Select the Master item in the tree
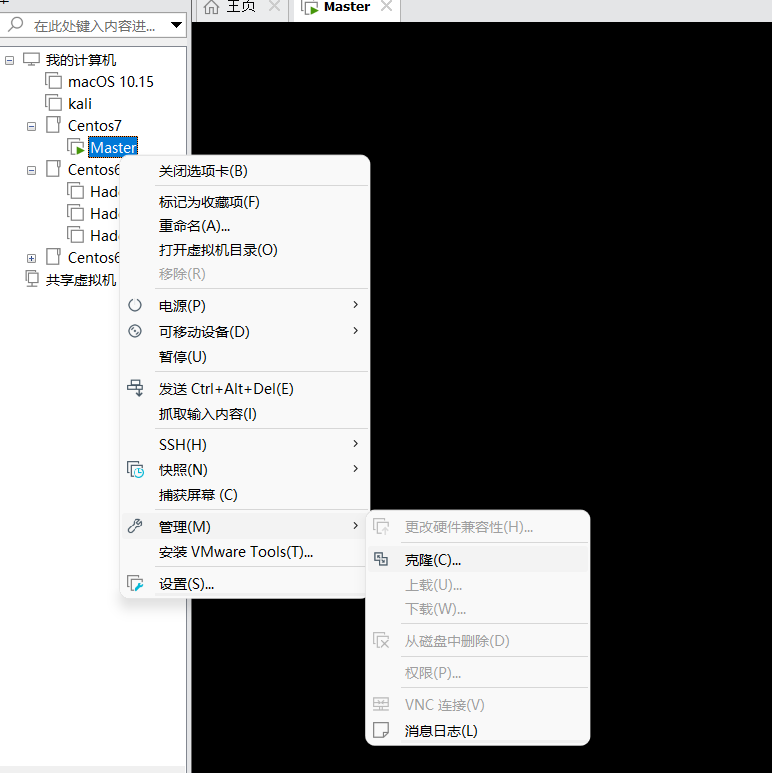772x773 pixels. [113, 147]
